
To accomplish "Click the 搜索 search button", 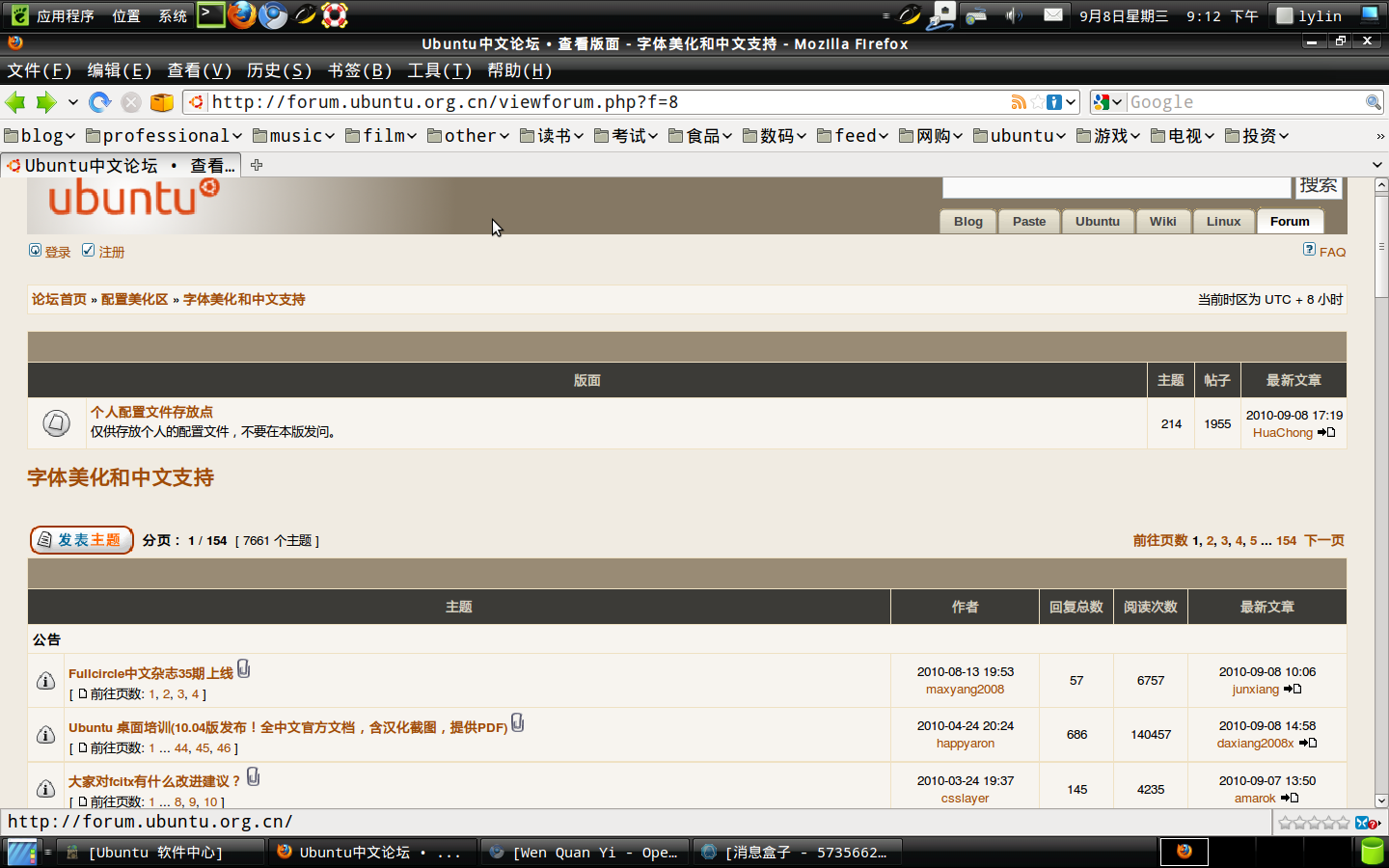I will tap(1318, 185).
